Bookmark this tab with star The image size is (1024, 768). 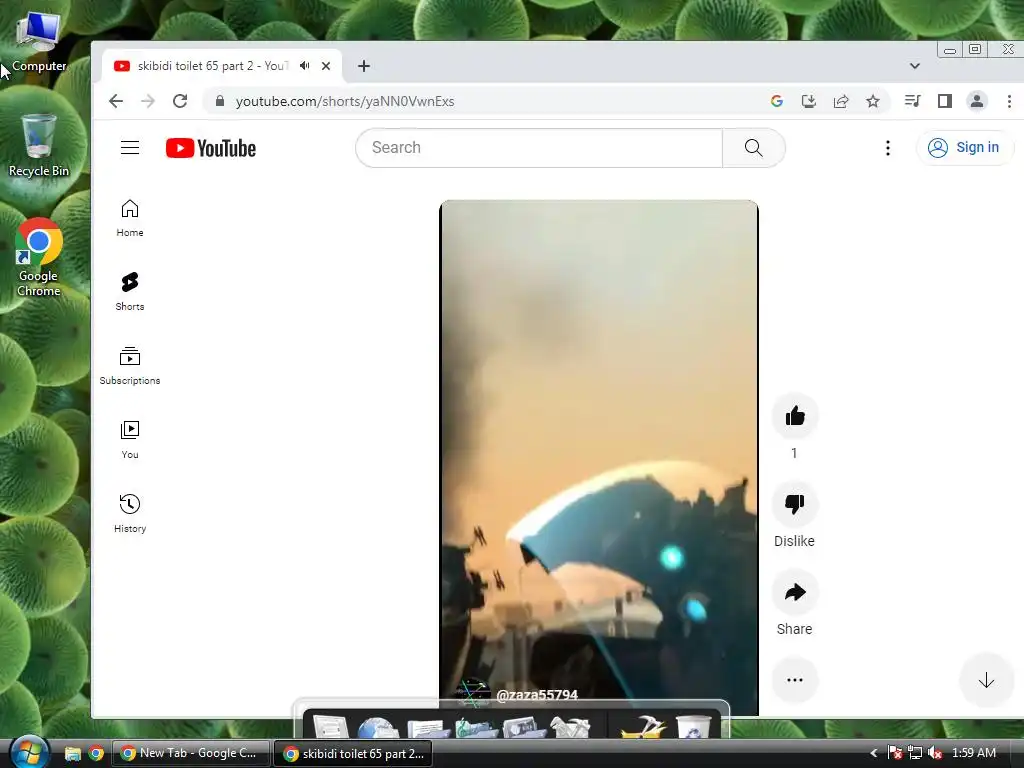pos(872,101)
